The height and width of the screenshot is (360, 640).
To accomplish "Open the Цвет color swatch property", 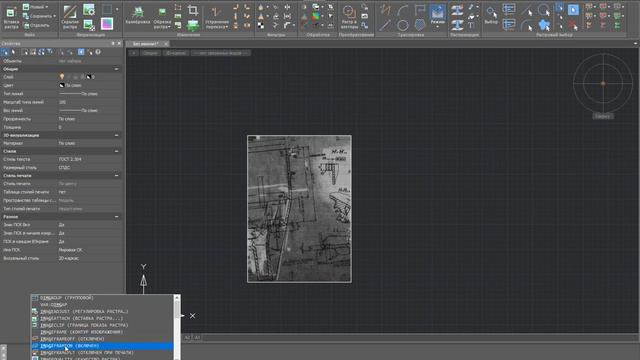I will pos(62,85).
